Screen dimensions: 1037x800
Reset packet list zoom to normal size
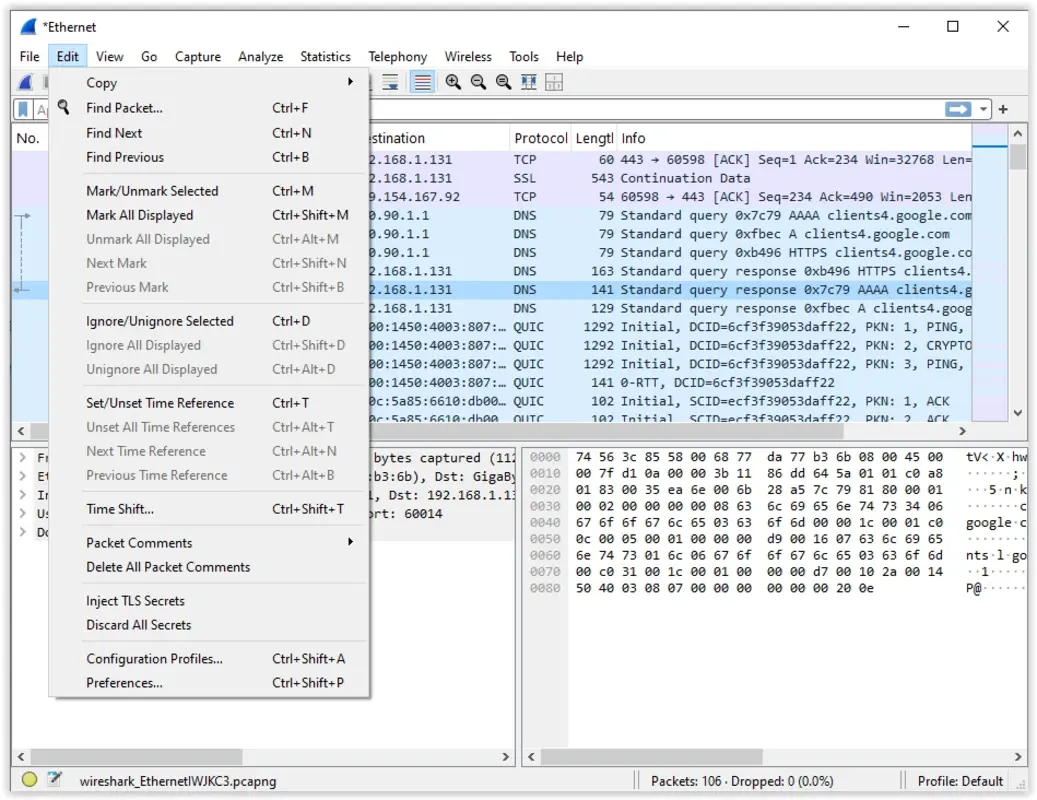[503, 82]
